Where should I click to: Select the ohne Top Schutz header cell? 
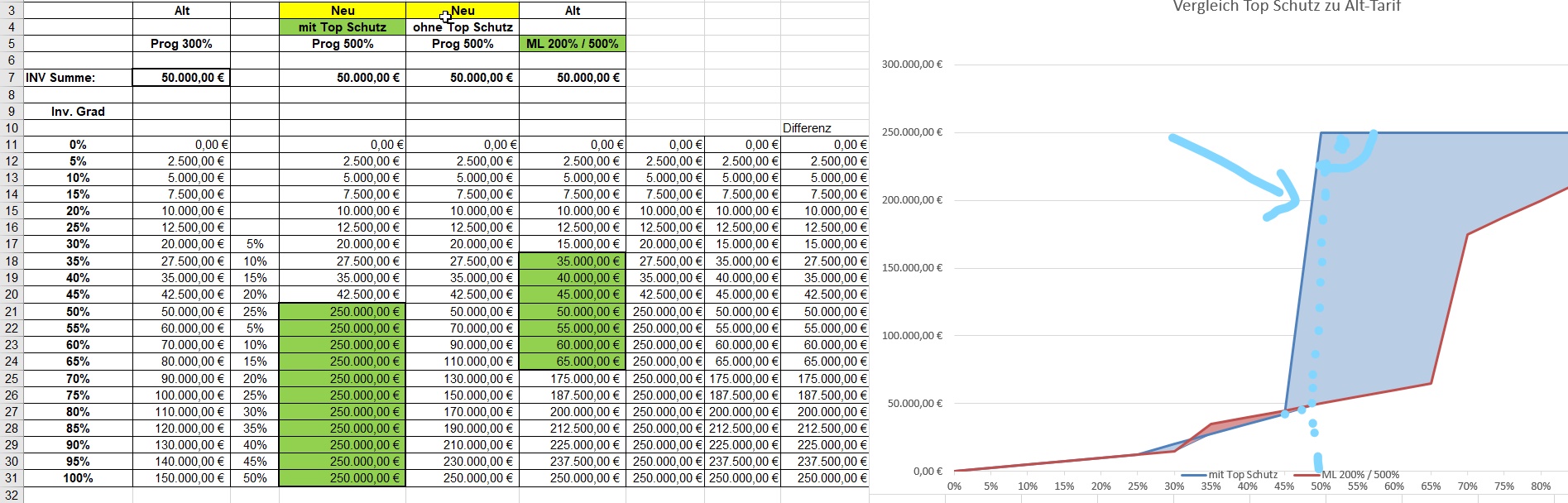point(463,27)
